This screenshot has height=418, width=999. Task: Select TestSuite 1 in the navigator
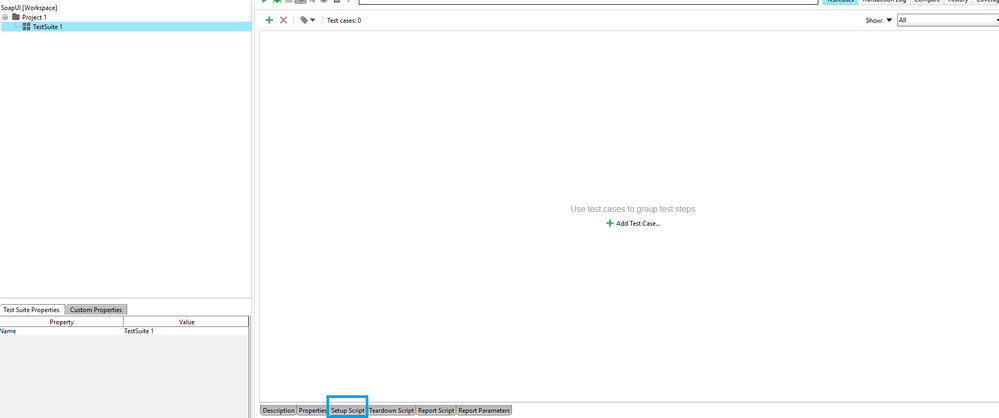click(x=48, y=27)
